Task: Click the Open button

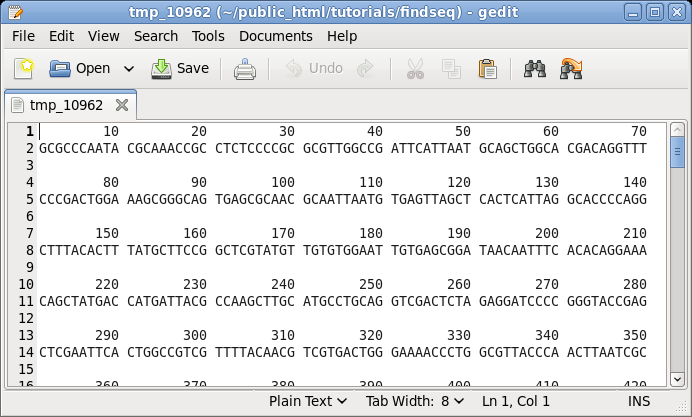Action: pos(80,69)
